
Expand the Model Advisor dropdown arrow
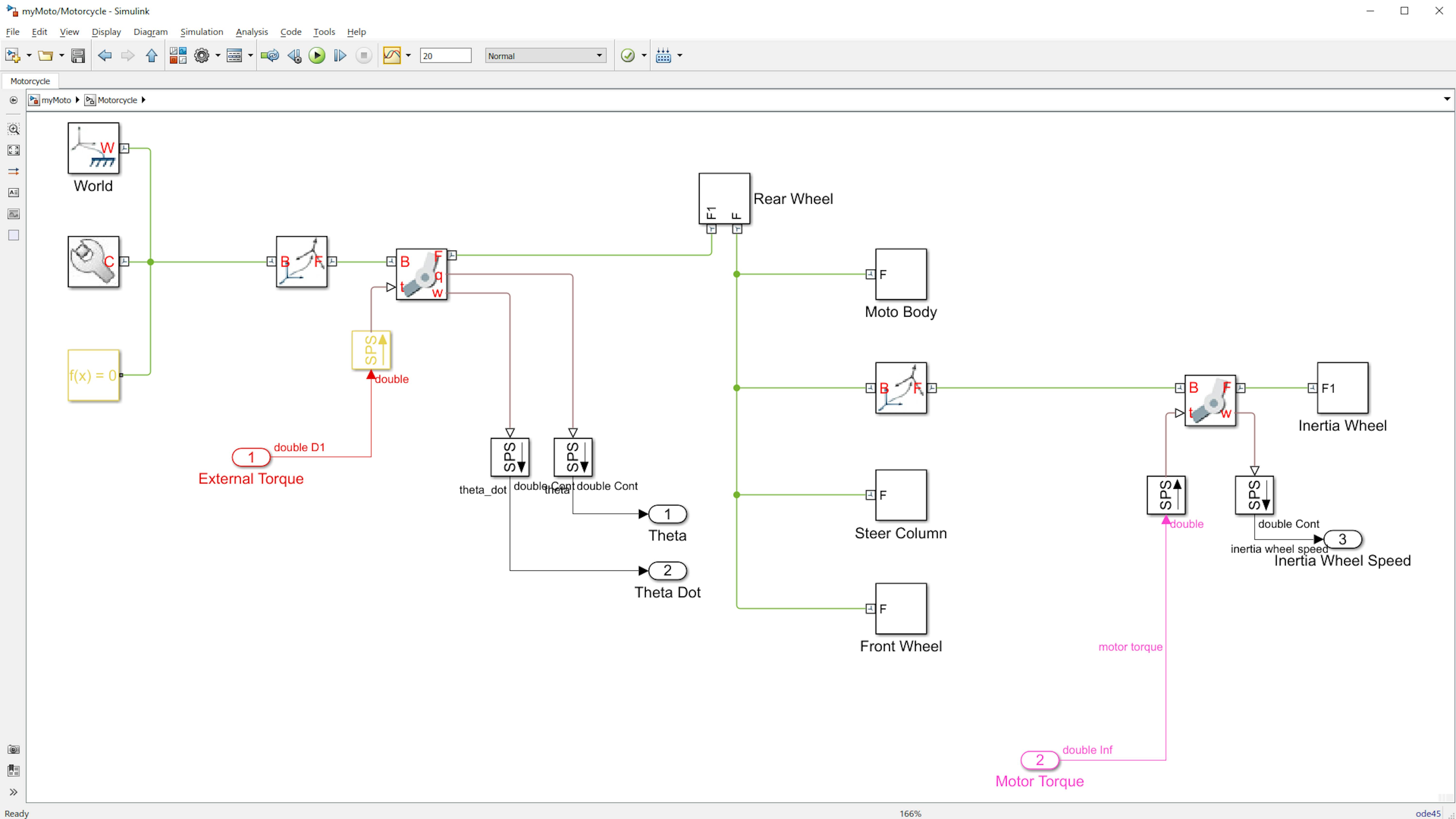pos(644,55)
